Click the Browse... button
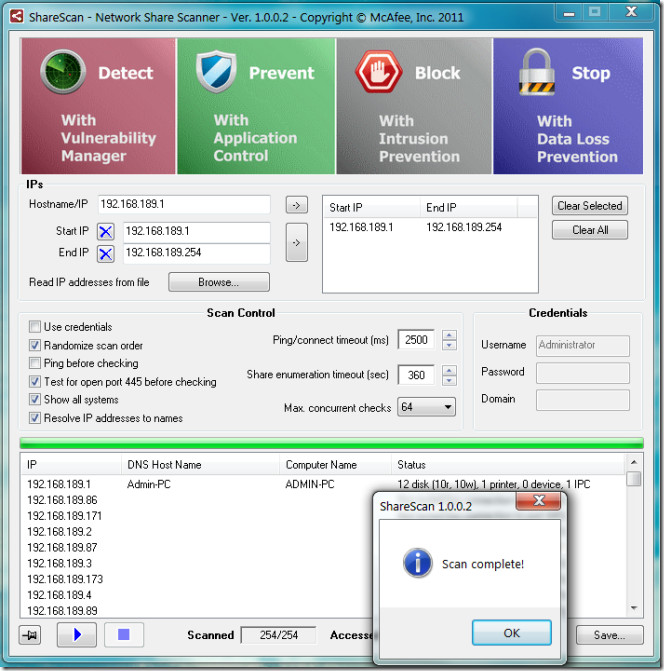 coord(219,282)
